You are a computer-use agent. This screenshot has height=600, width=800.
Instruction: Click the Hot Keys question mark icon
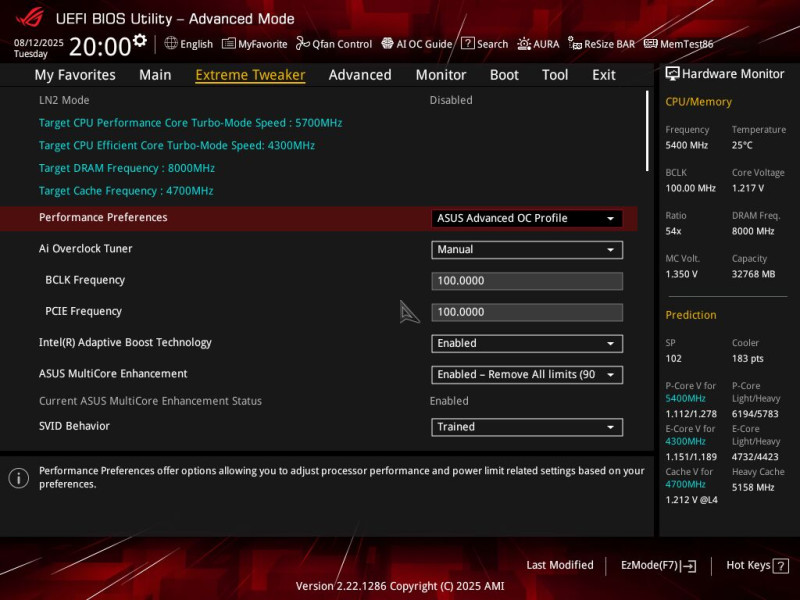point(781,566)
